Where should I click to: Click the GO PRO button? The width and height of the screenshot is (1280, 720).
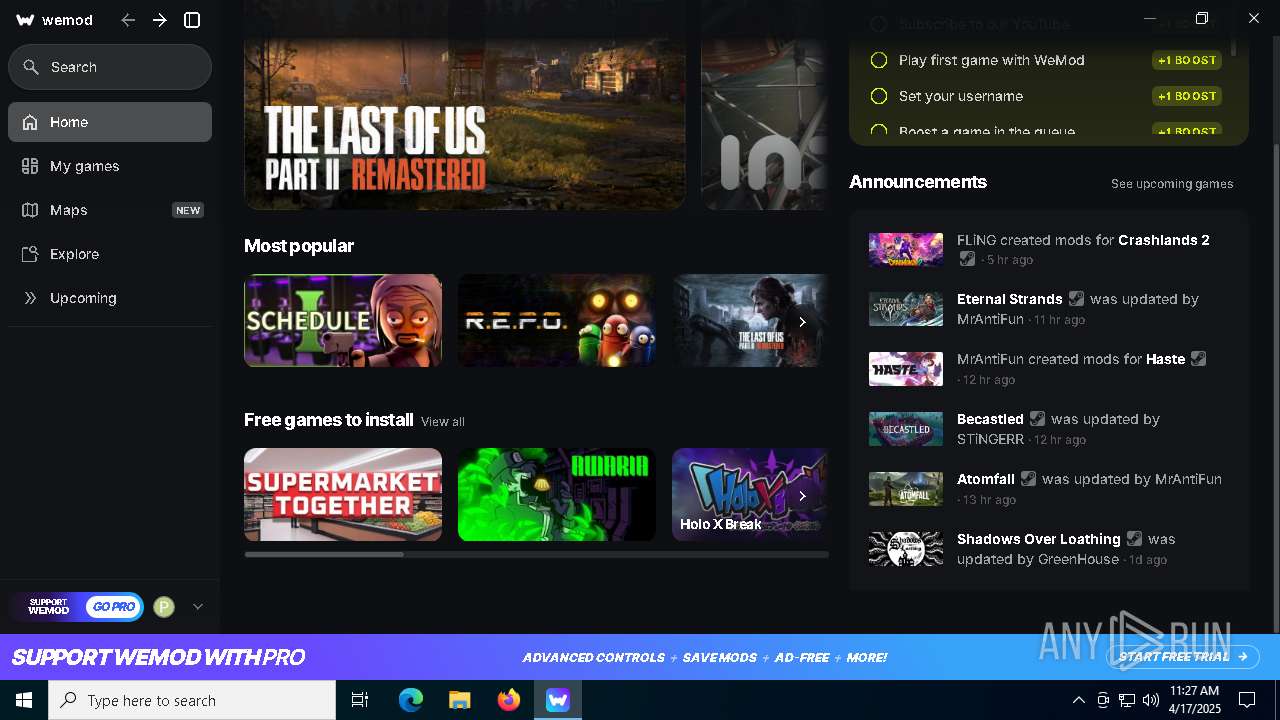click(113, 607)
